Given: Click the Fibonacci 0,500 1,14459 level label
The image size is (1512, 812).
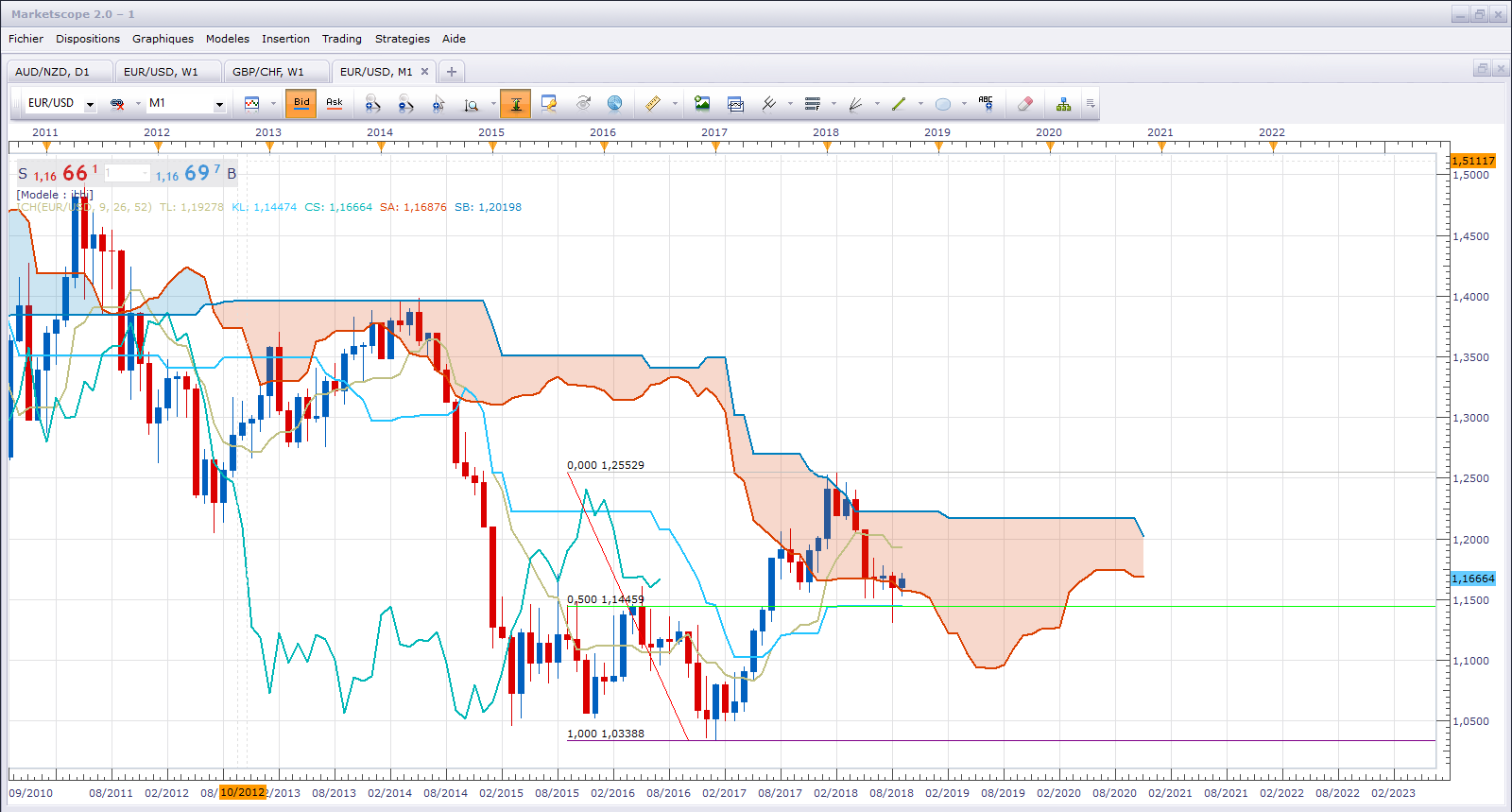Looking at the screenshot, I should [x=606, y=599].
